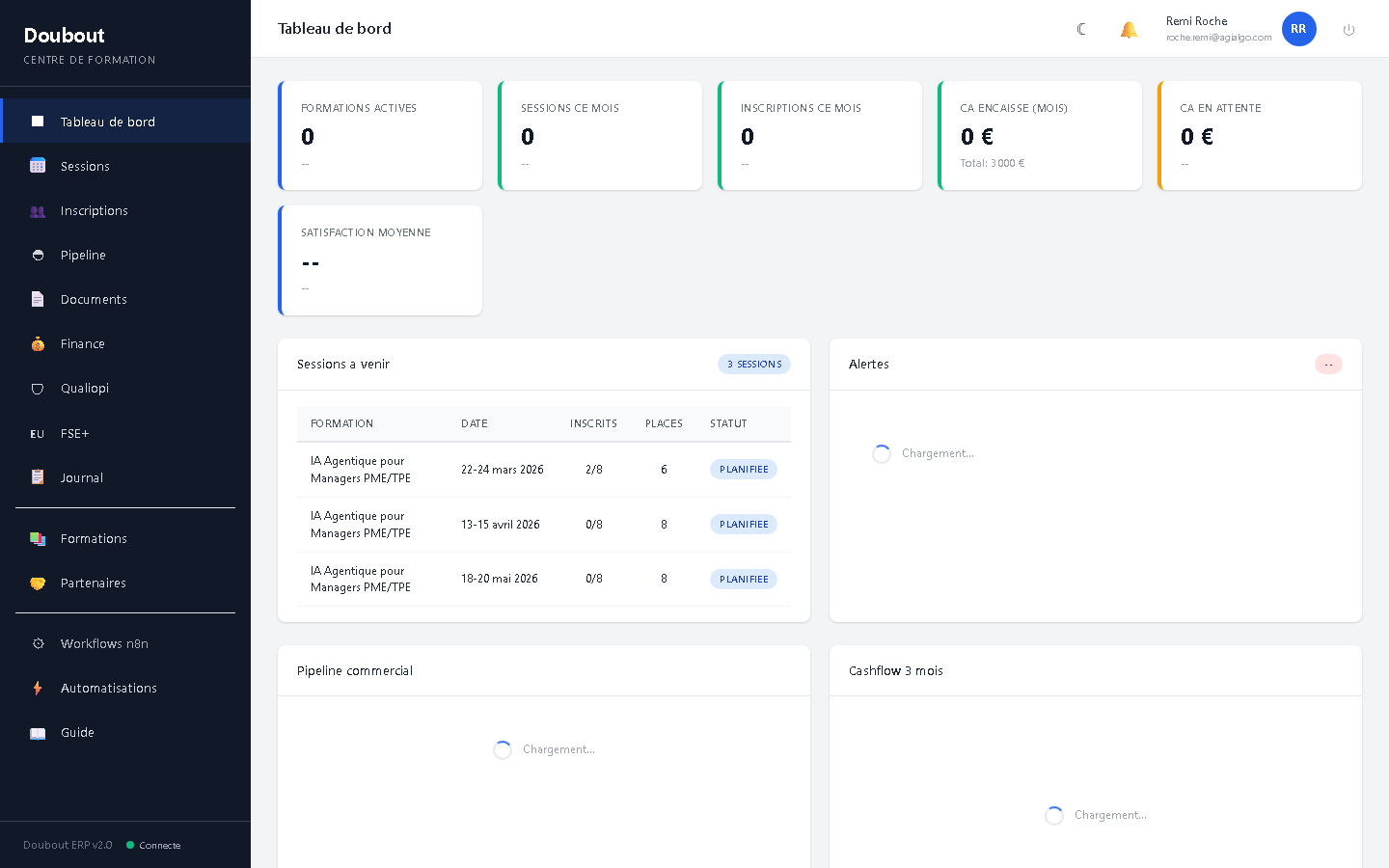Open notifications via the bell icon

(x=1129, y=29)
